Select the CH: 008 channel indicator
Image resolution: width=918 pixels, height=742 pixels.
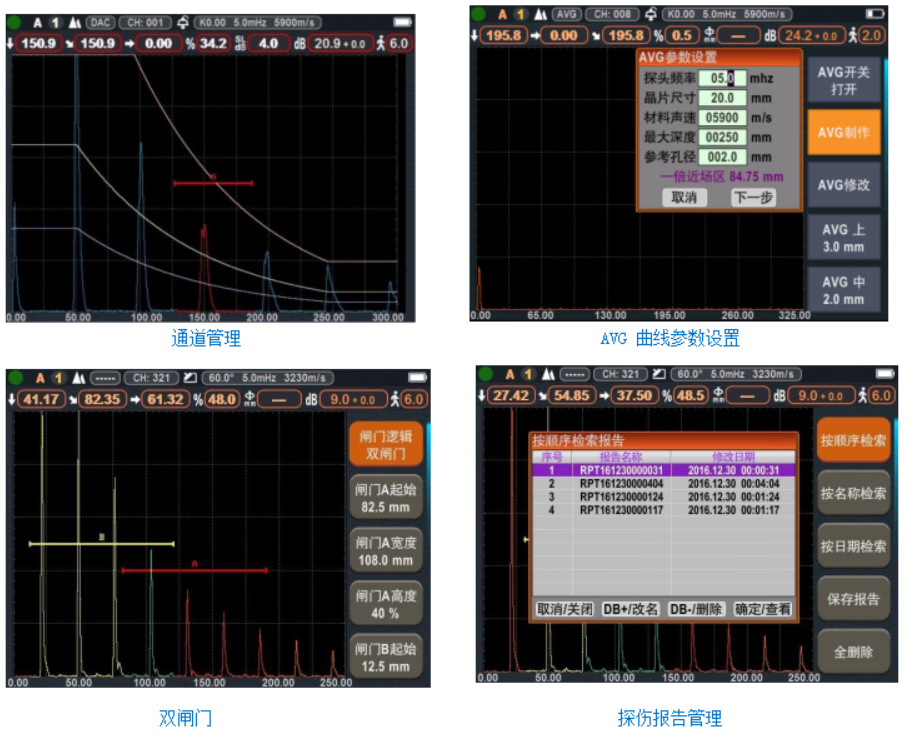click(x=612, y=14)
